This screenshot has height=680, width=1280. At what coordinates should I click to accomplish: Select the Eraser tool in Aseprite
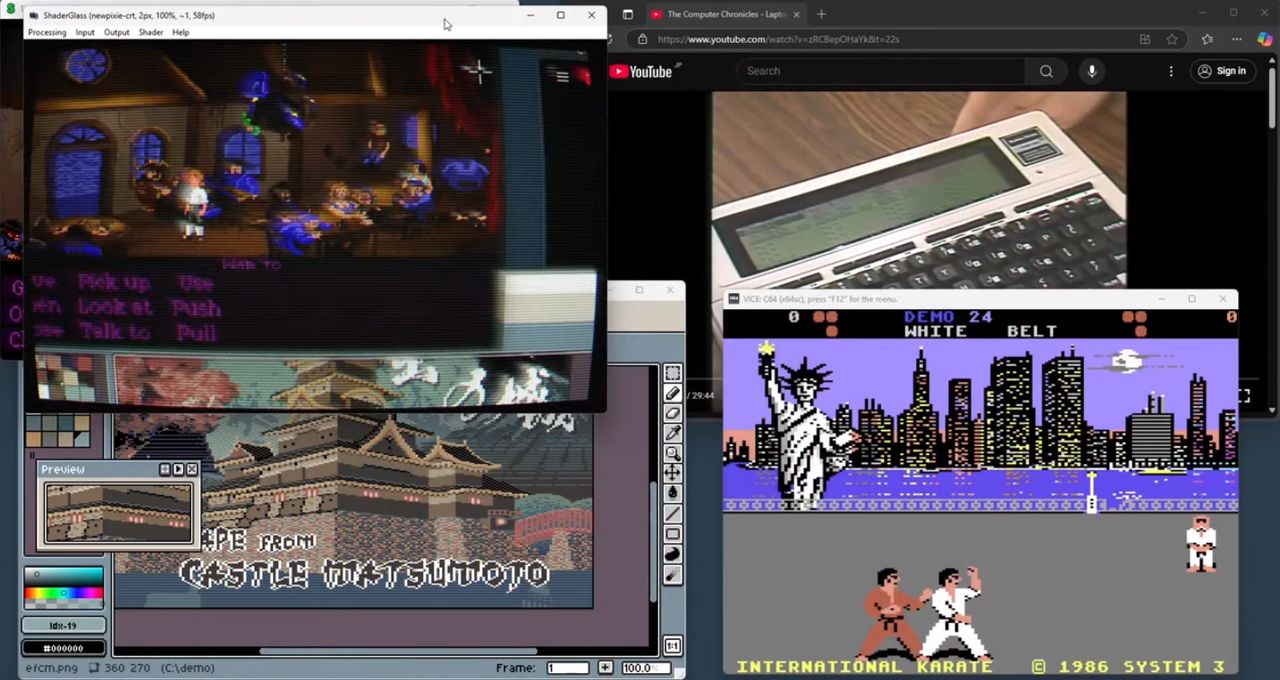click(x=673, y=413)
